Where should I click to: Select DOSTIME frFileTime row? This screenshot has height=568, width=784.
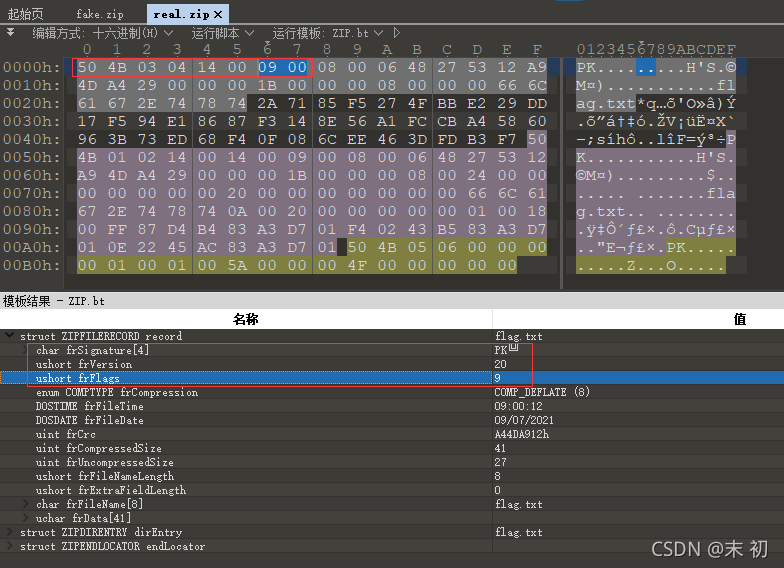pos(392,406)
